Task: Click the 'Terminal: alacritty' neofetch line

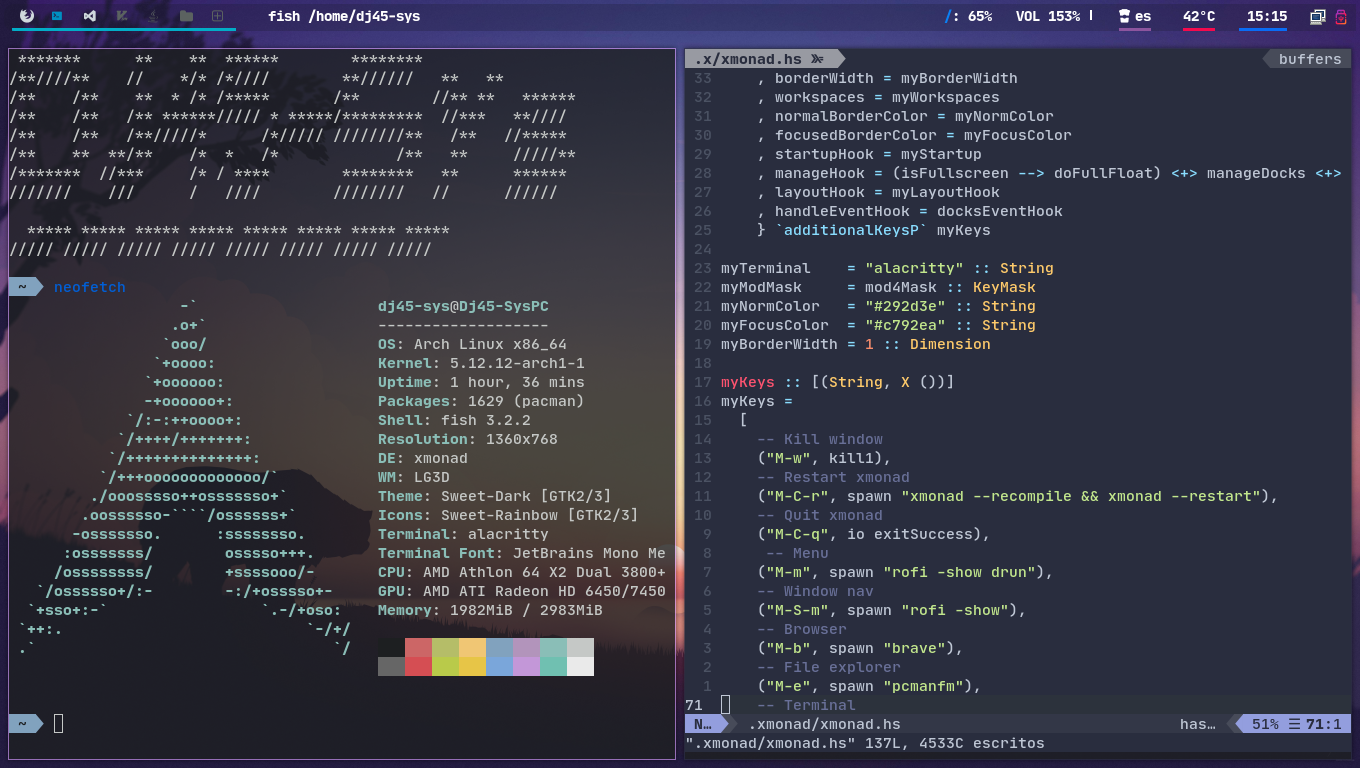Action: tap(463, 534)
